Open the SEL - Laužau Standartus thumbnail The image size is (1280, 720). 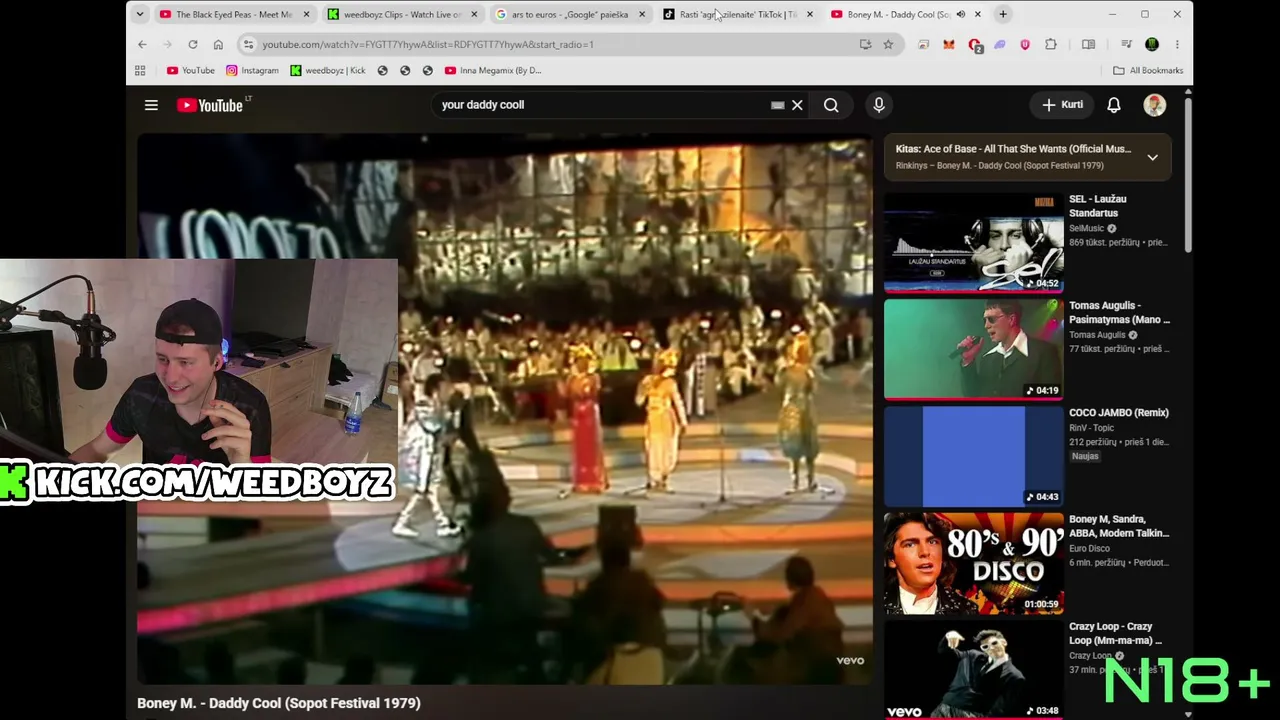pos(973,243)
